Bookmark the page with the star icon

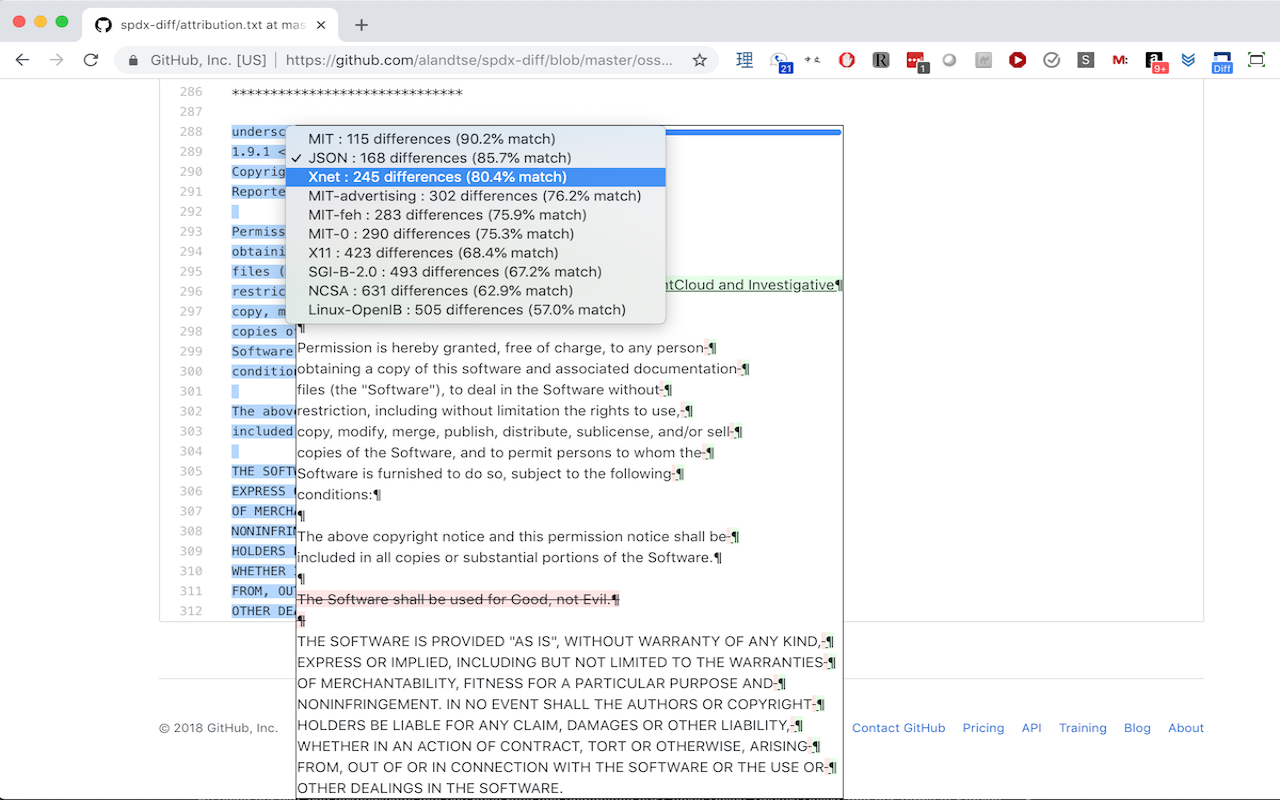(x=700, y=60)
